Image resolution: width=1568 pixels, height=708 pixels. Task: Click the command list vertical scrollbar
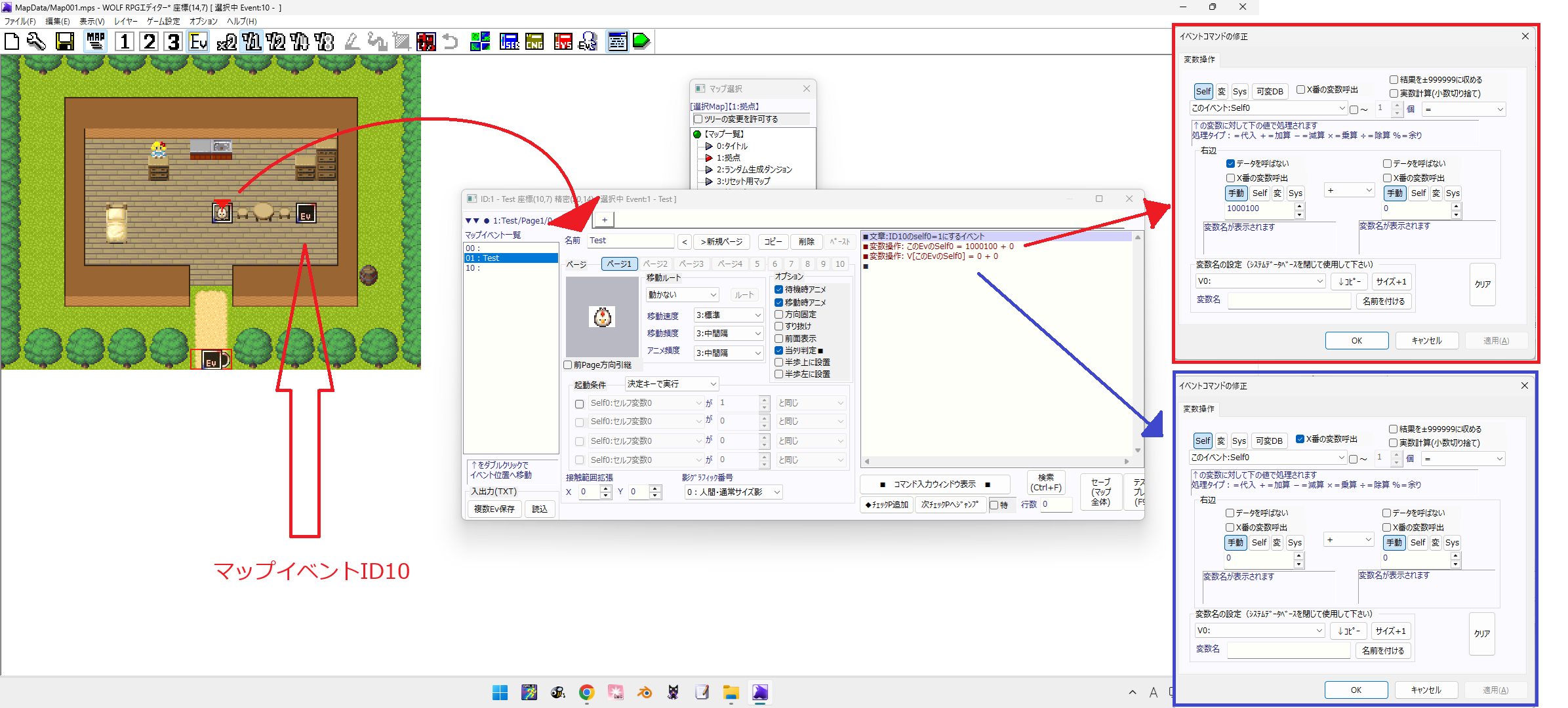coord(1138,344)
